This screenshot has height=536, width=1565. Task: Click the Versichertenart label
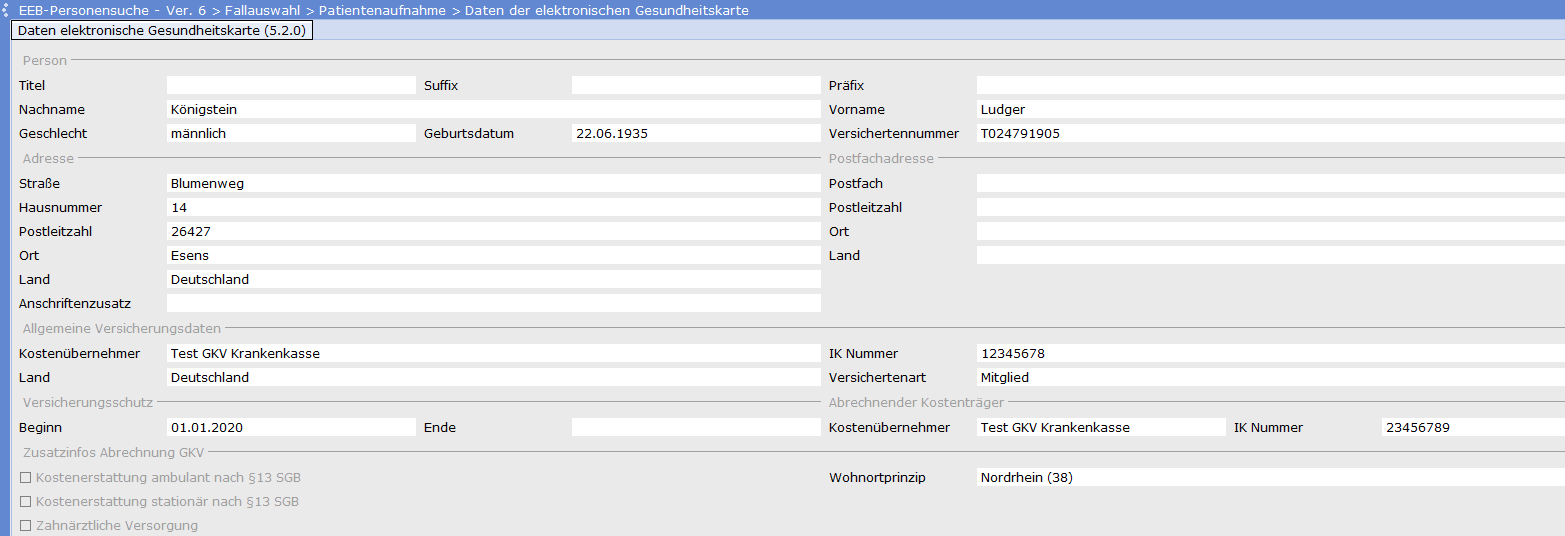point(878,378)
